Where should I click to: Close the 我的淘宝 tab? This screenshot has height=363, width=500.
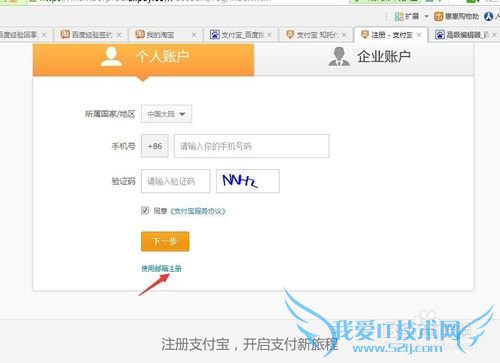click(x=194, y=35)
